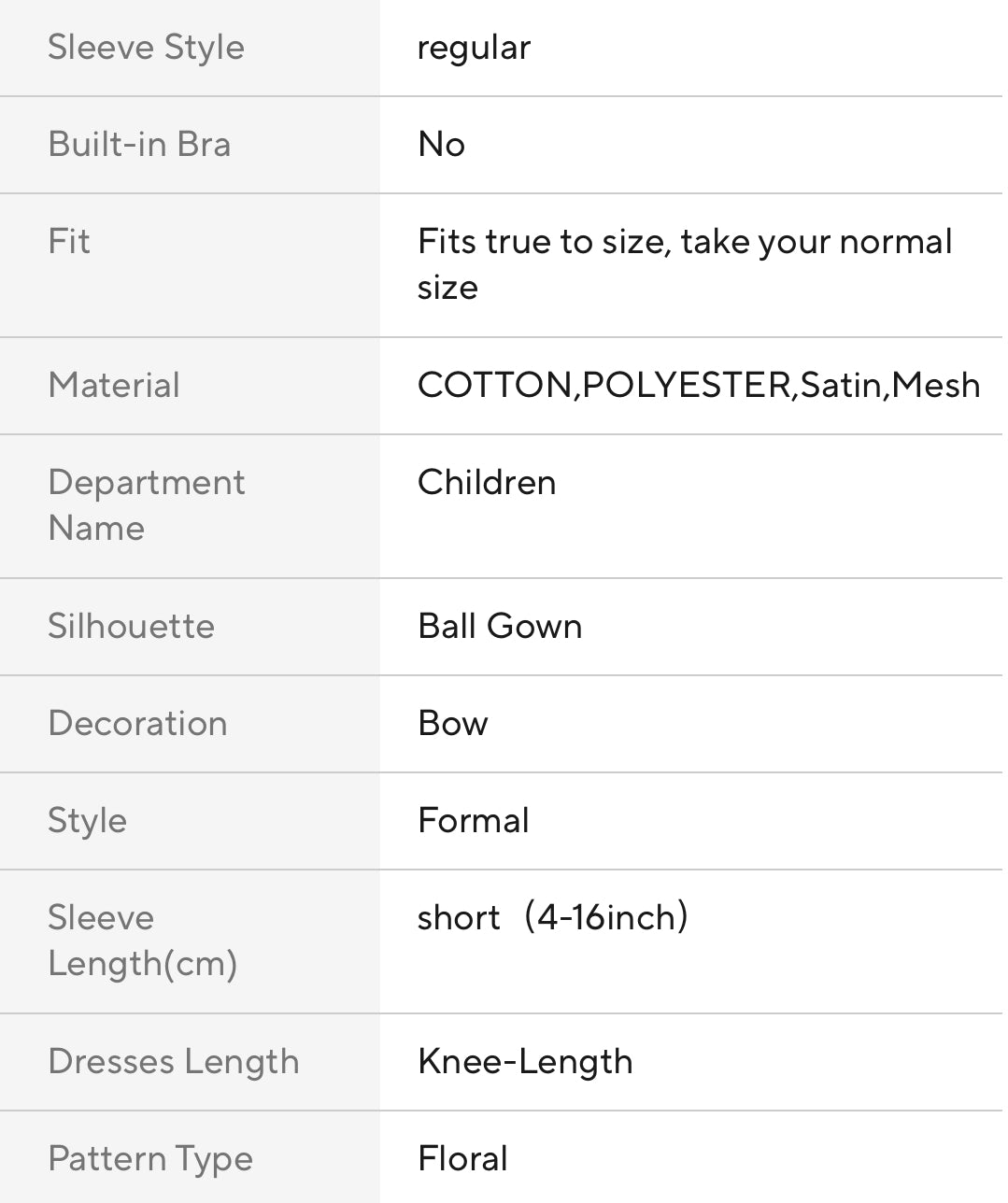Select the Built-in Bra label
This screenshot has width=1008, height=1203.
pyautogui.click(x=139, y=145)
